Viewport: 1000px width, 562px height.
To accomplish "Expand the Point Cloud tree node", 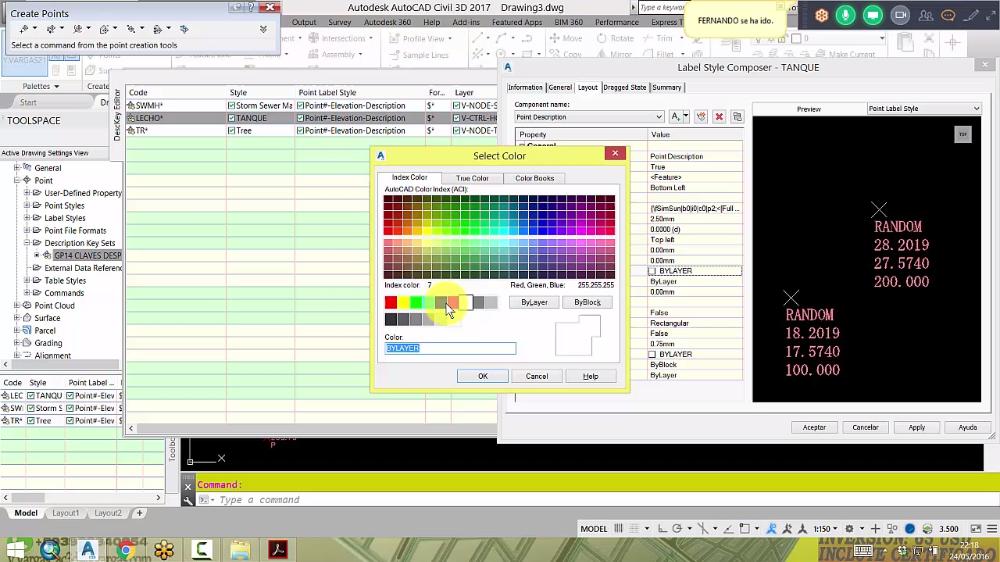I will [17, 306].
